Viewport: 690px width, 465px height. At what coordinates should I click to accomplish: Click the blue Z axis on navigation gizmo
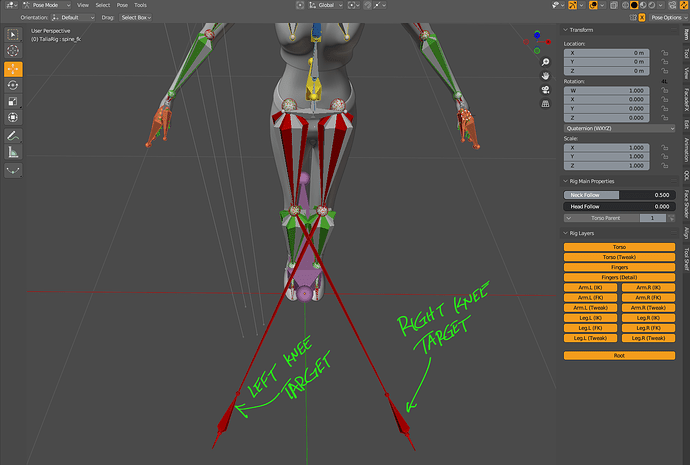point(537,35)
